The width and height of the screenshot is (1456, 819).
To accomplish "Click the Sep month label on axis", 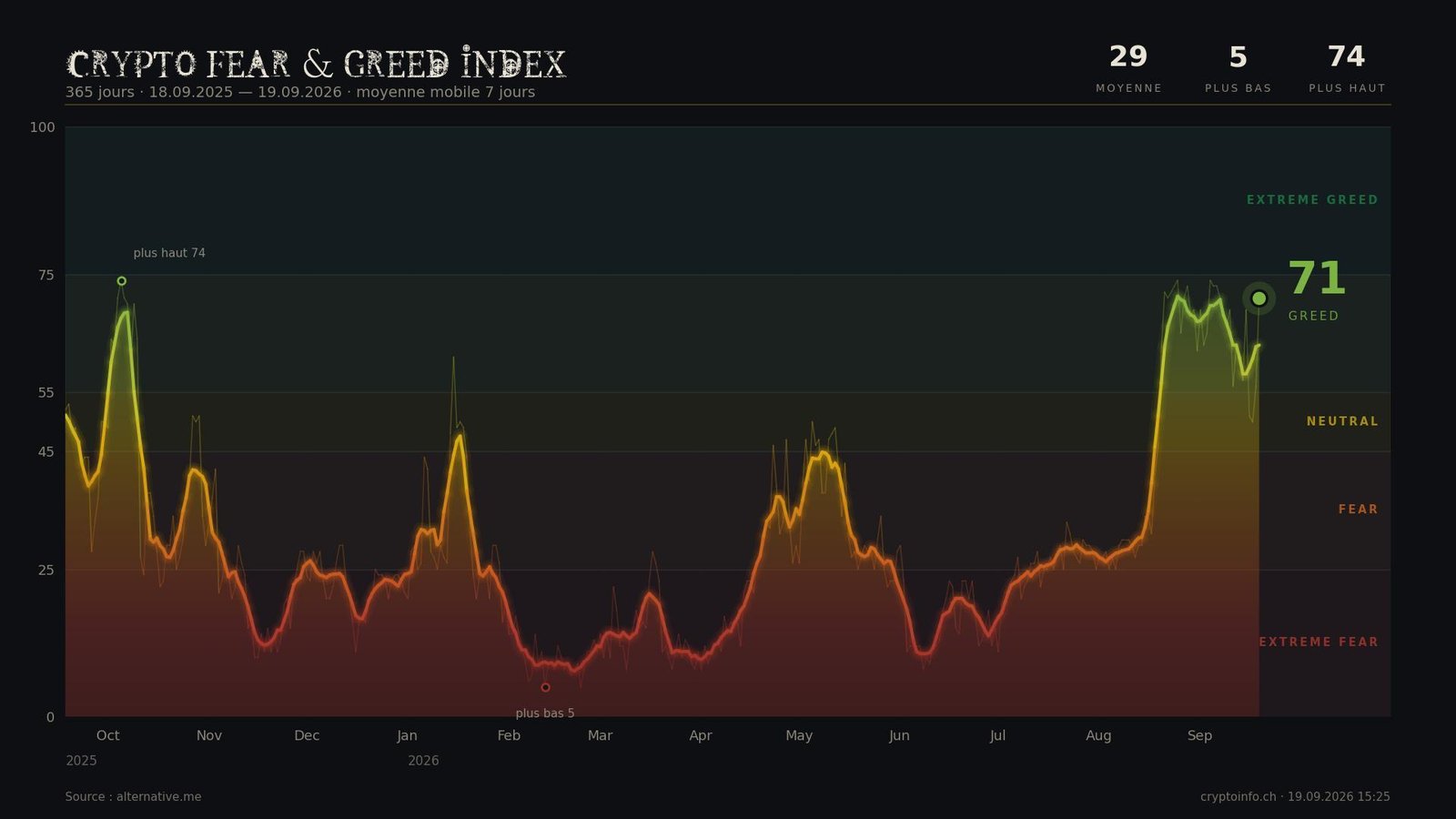I will 1199,735.
